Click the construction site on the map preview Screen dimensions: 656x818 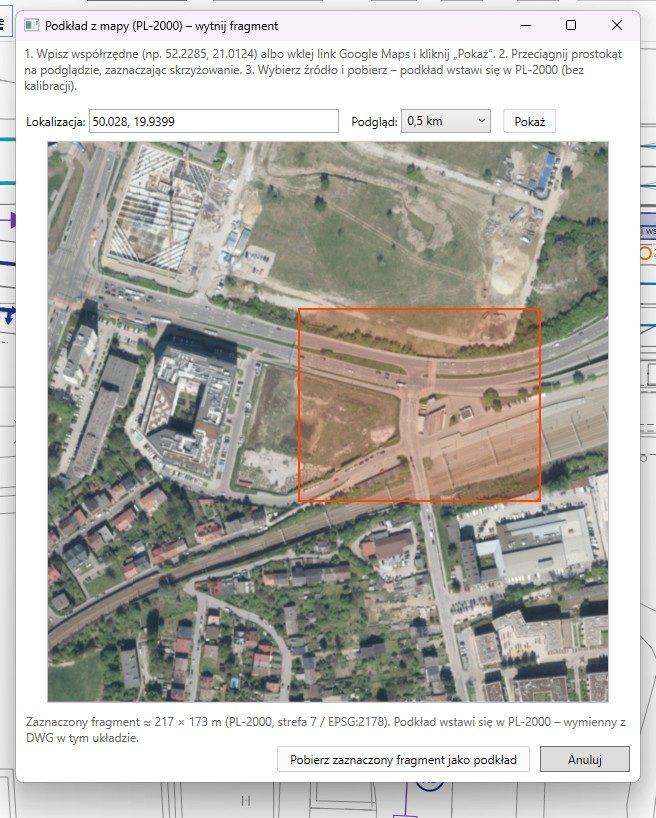point(158,209)
